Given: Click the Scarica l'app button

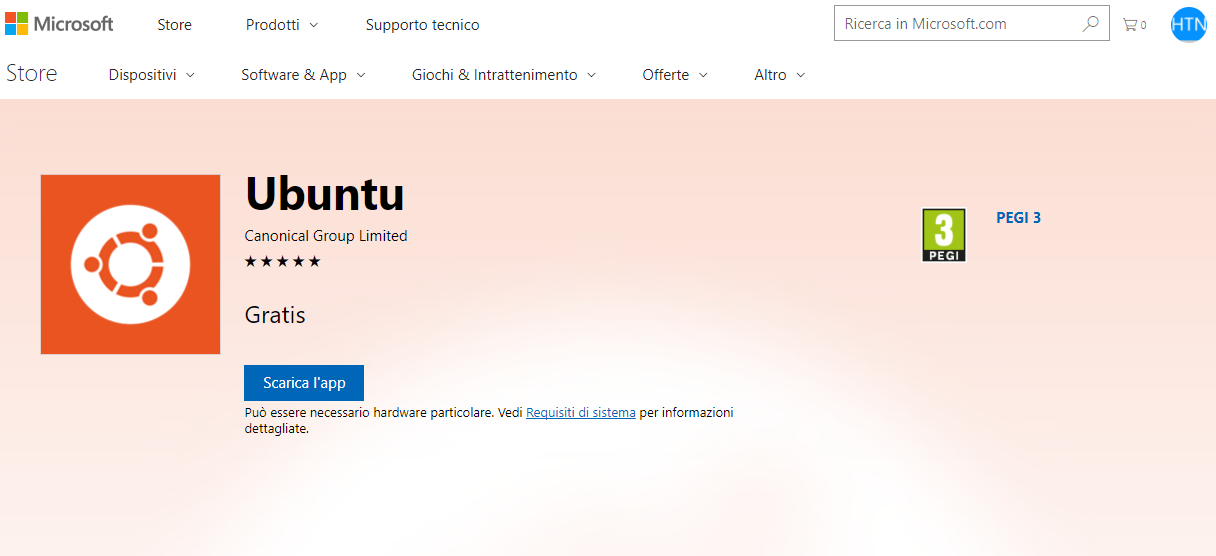Looking at the screenshot, I should point(304,383).
